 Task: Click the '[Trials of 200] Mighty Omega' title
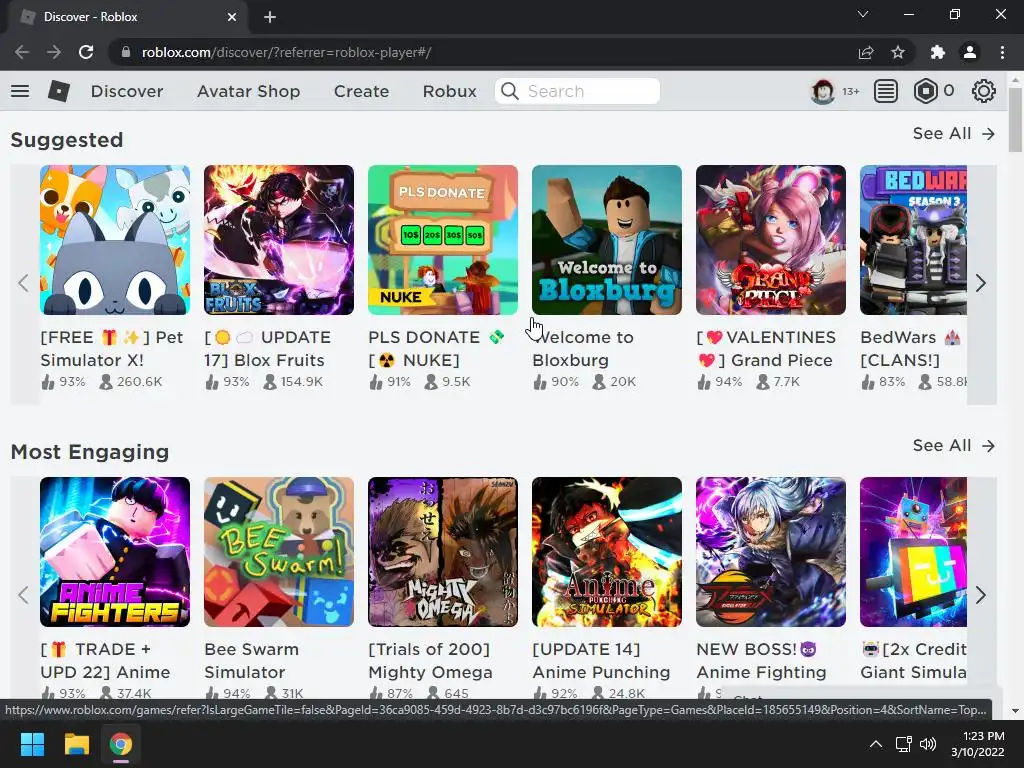coord(430,660)
